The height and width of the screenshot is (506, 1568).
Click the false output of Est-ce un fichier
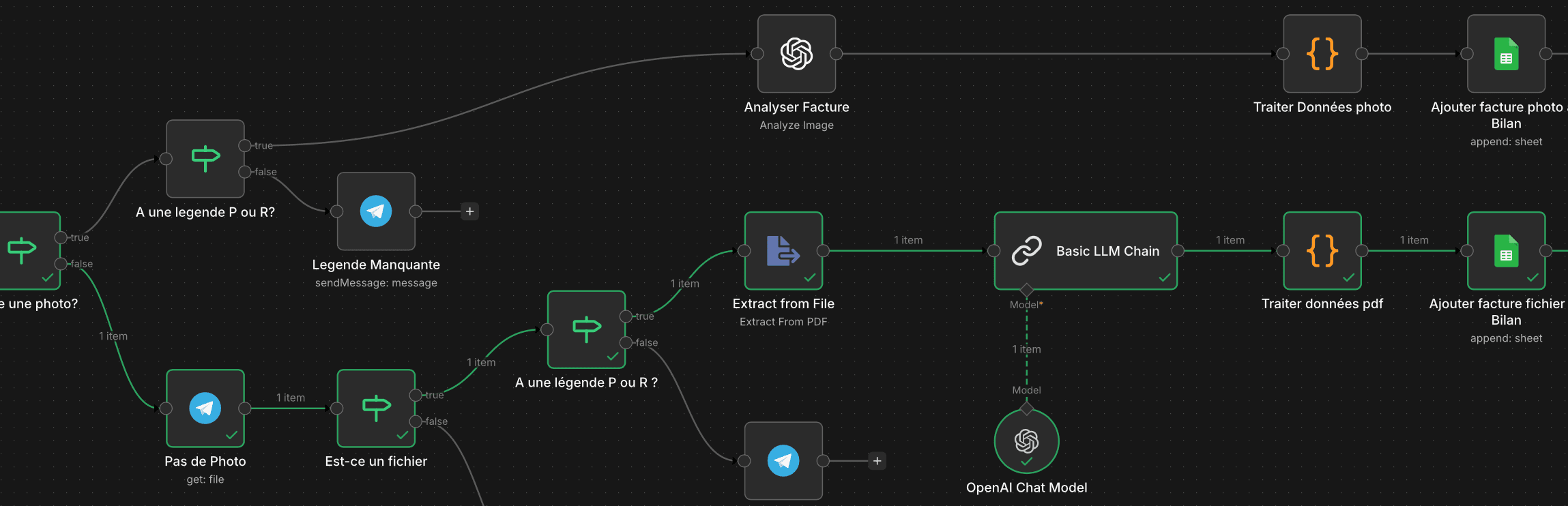(x=415, y=421)
